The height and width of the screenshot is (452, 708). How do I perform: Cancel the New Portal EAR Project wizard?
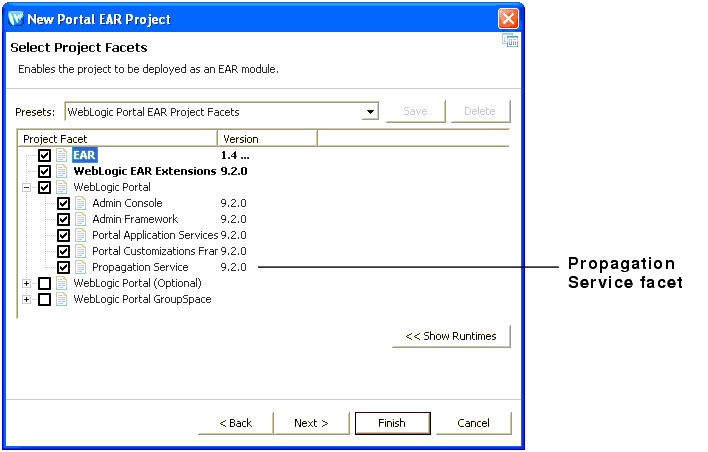(x=473, y=423)
